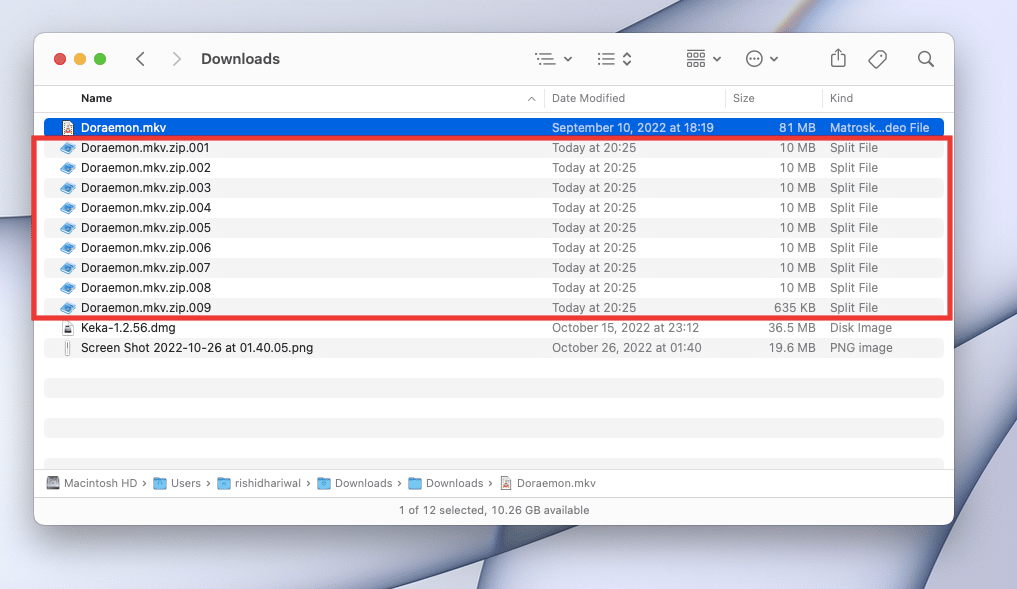Open first Downloads folder in path bar
Image resolution: width=1017 pixels, height=589 pixels.
pyautogui.click(x=355, y=483)
